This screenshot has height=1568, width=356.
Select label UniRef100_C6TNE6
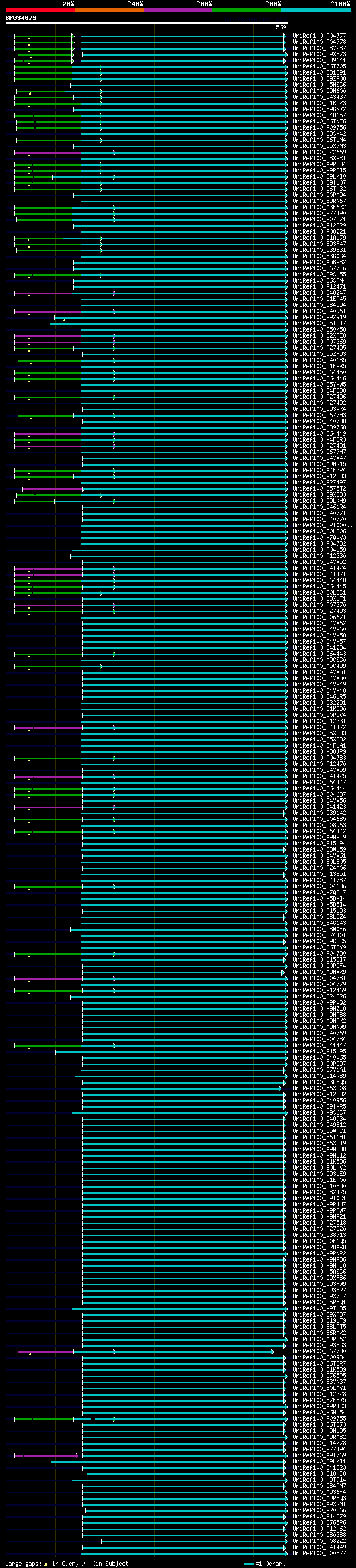(x=319, y=121)
